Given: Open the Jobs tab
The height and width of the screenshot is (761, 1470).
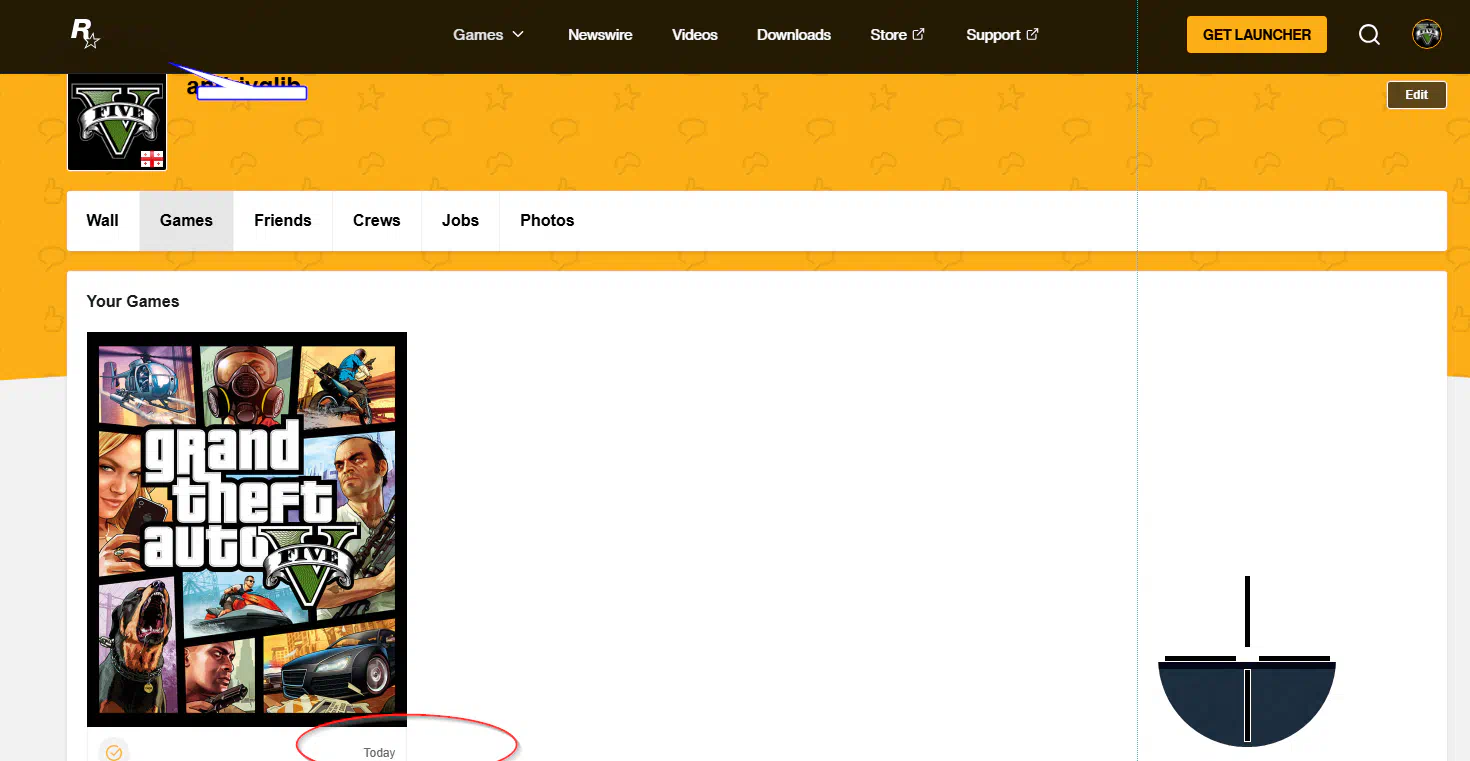Looking at the screenshot, I should pyautogui.click(x=461, y=221).
